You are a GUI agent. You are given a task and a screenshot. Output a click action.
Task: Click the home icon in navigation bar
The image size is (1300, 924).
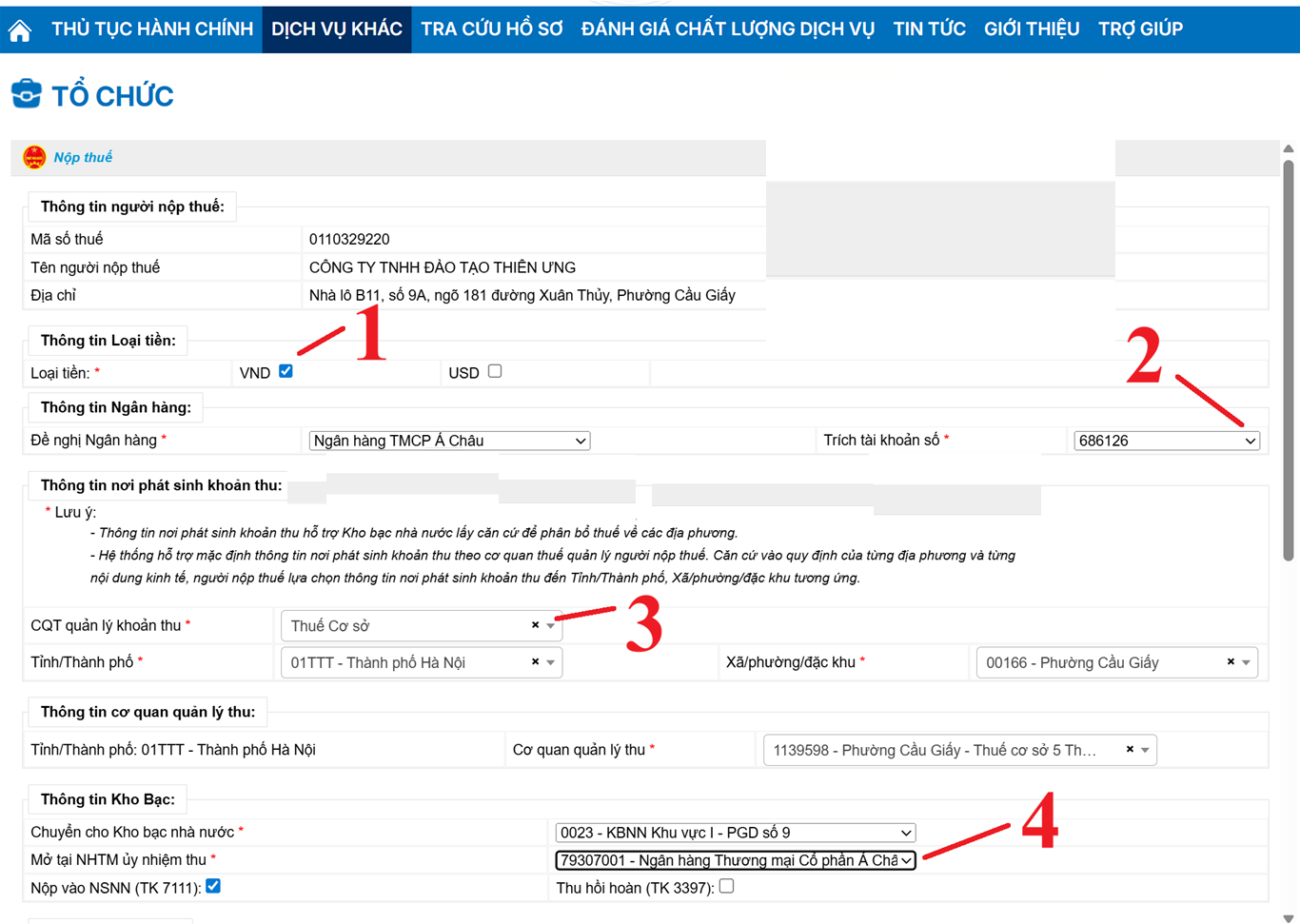[20, 30]
